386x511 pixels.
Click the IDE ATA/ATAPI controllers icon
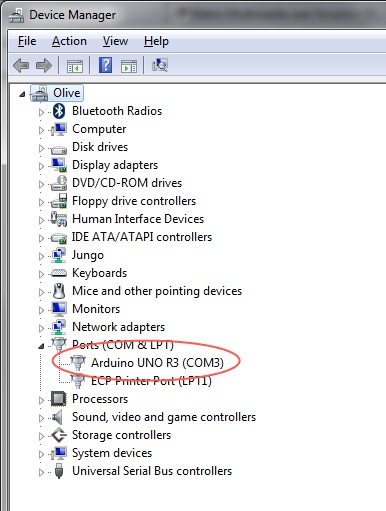click(59, 238)
